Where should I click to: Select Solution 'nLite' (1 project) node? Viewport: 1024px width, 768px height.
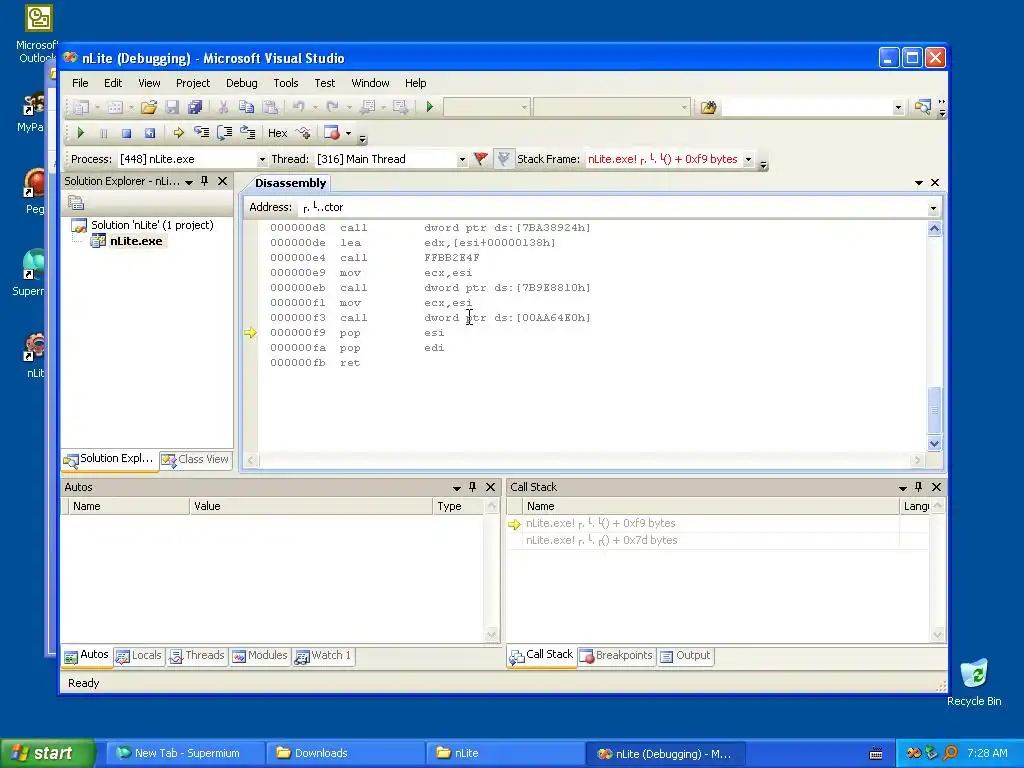tap(152, 225)
